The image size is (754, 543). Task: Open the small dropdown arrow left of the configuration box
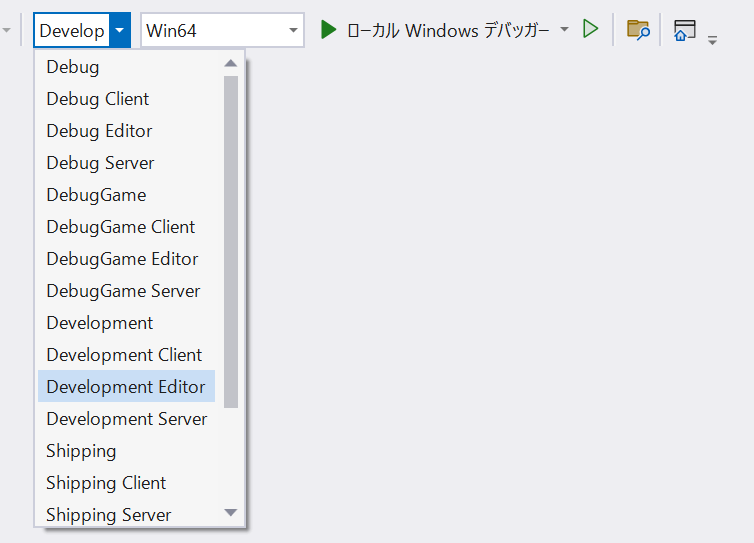click(x=6, y=30)
